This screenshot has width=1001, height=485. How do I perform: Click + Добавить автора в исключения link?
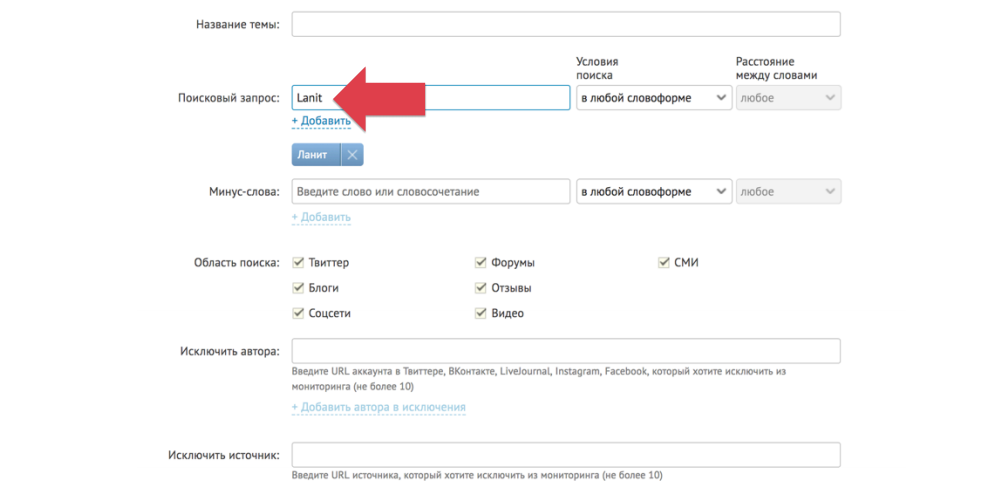pos(379,407)
